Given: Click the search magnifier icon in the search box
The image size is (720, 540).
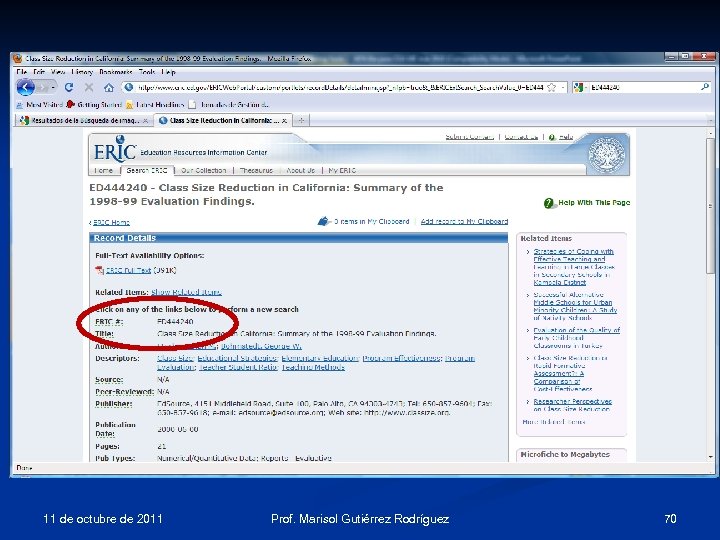Looking at the screenshot, I should [705, 87].
